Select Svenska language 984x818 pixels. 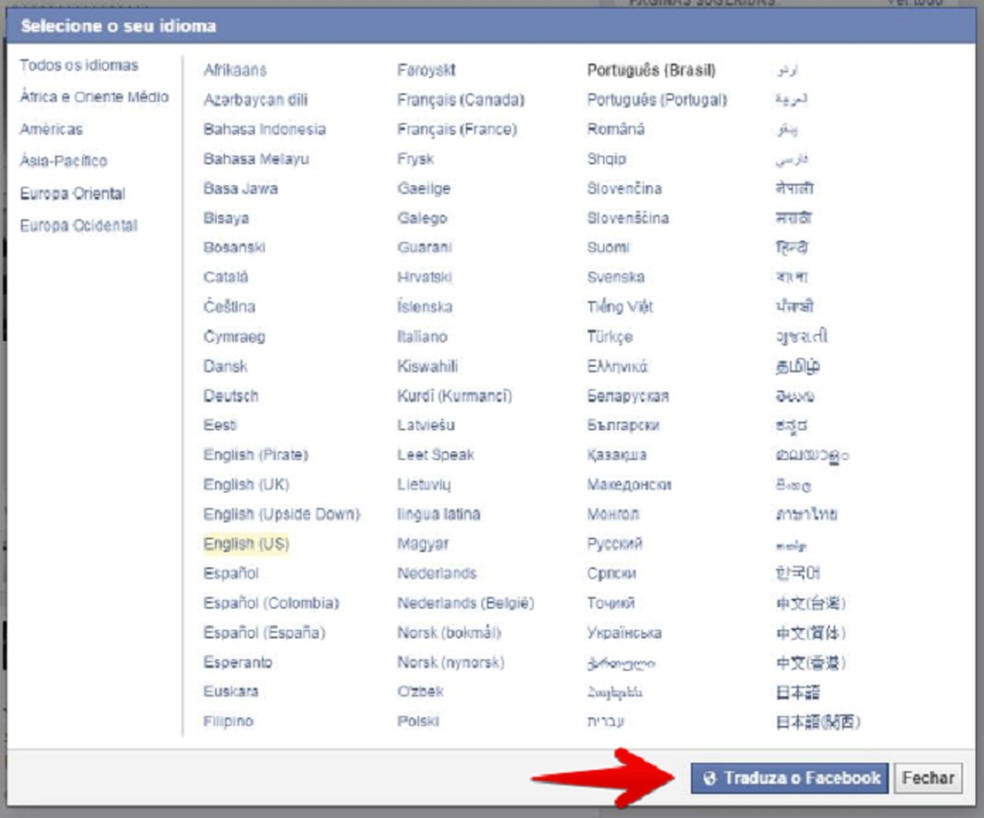click(616, 277)
